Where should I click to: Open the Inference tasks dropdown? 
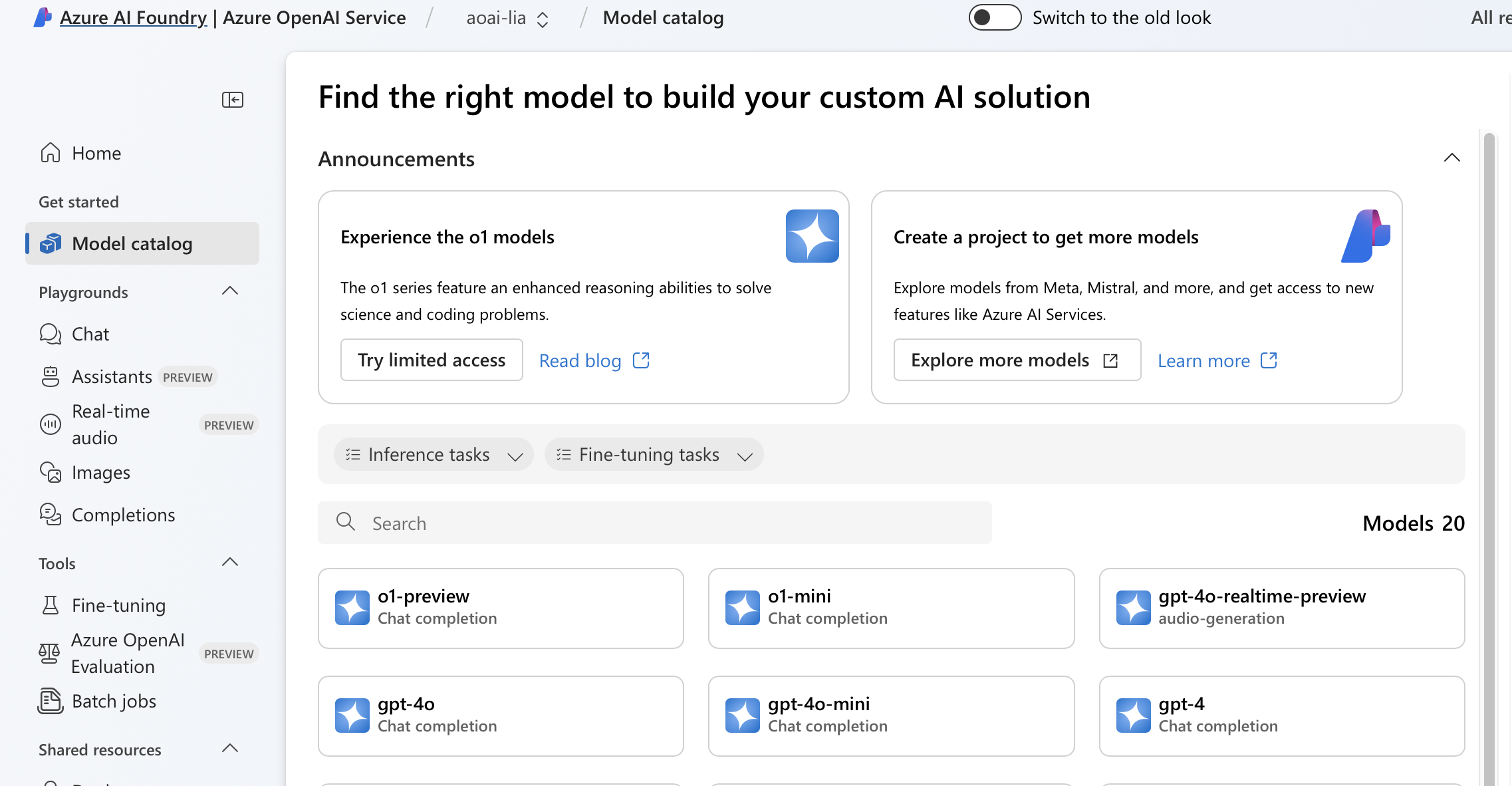pos(434,455)
